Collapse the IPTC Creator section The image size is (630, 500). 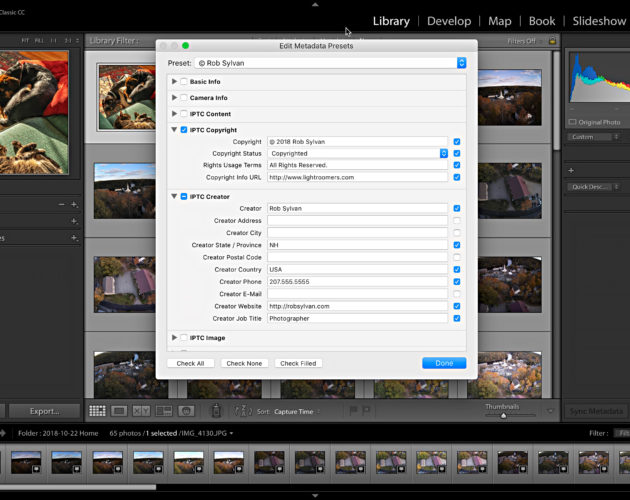[x=174, y=196]
